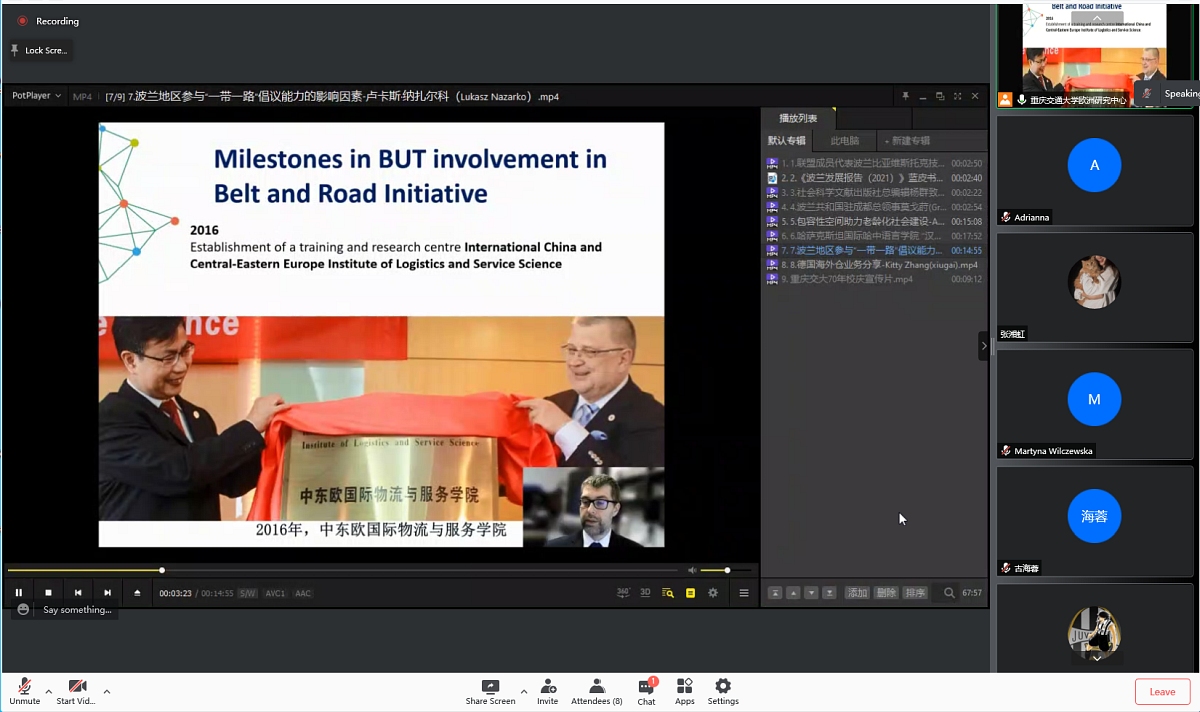Show previous participants with up chevron

point(1097,18)
